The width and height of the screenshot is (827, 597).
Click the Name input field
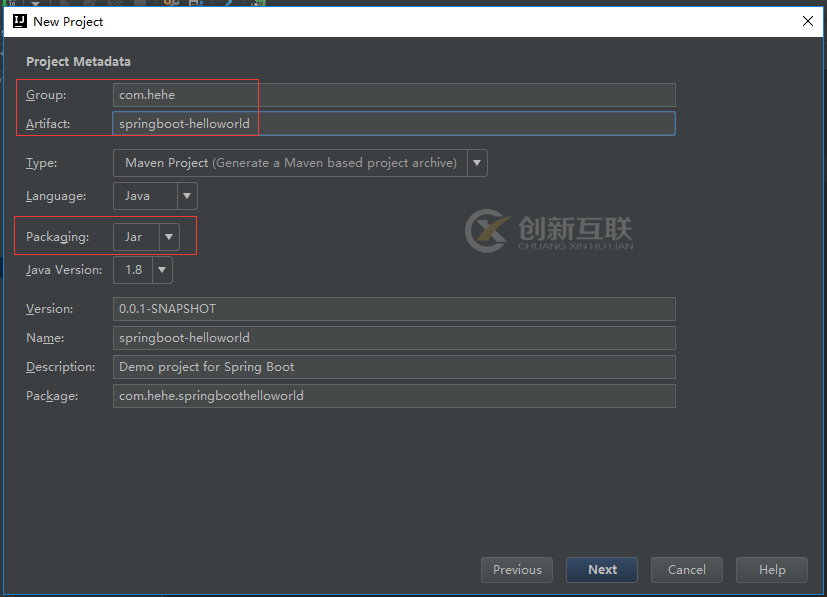click(x=394, y=338)
